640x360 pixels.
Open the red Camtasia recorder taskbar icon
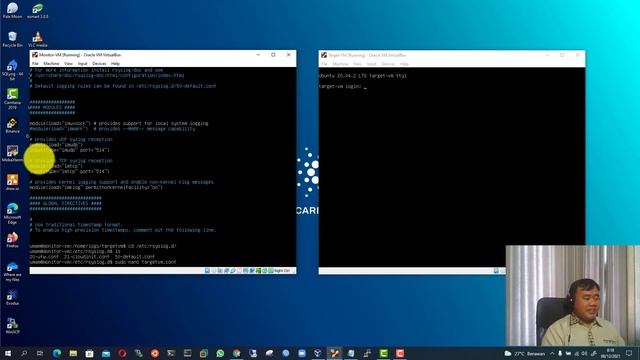coord(400,353)
